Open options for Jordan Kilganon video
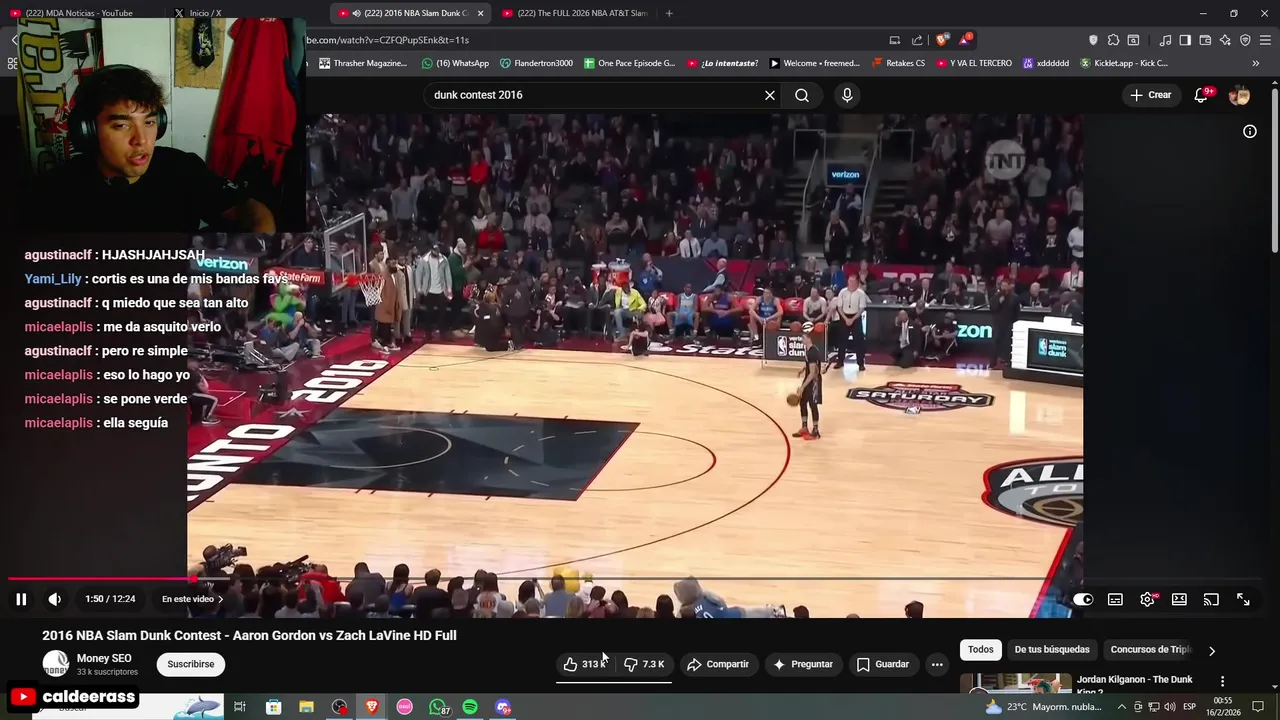Viewport: 1280px width, 720px height. pyautogui.click(x=1222, y=681)
